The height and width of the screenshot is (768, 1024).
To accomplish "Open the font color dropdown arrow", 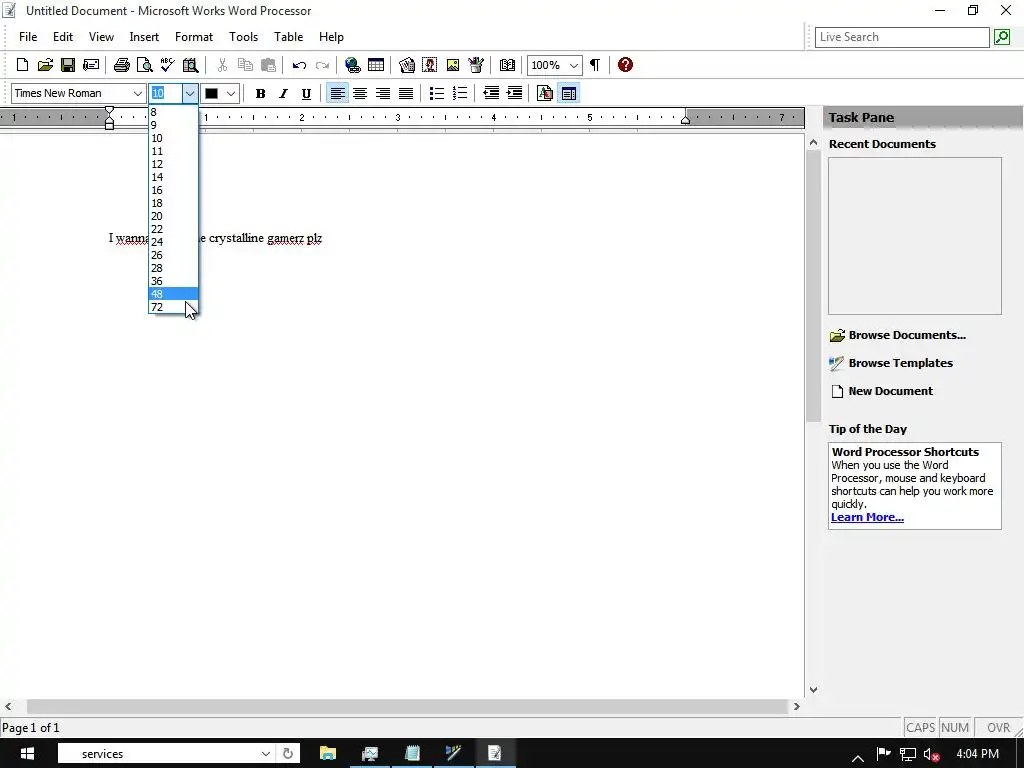I will [231, 93].
